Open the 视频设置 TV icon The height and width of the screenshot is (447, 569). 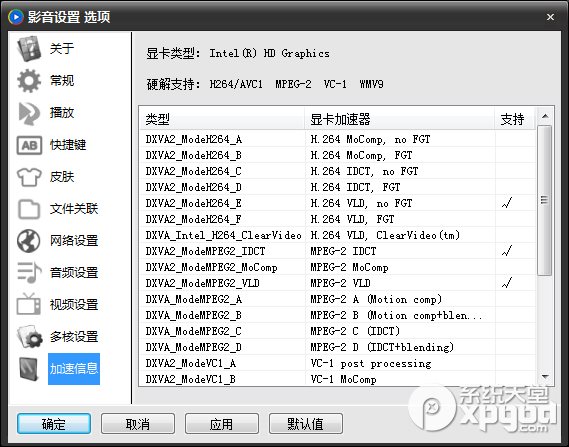point(29,304)
